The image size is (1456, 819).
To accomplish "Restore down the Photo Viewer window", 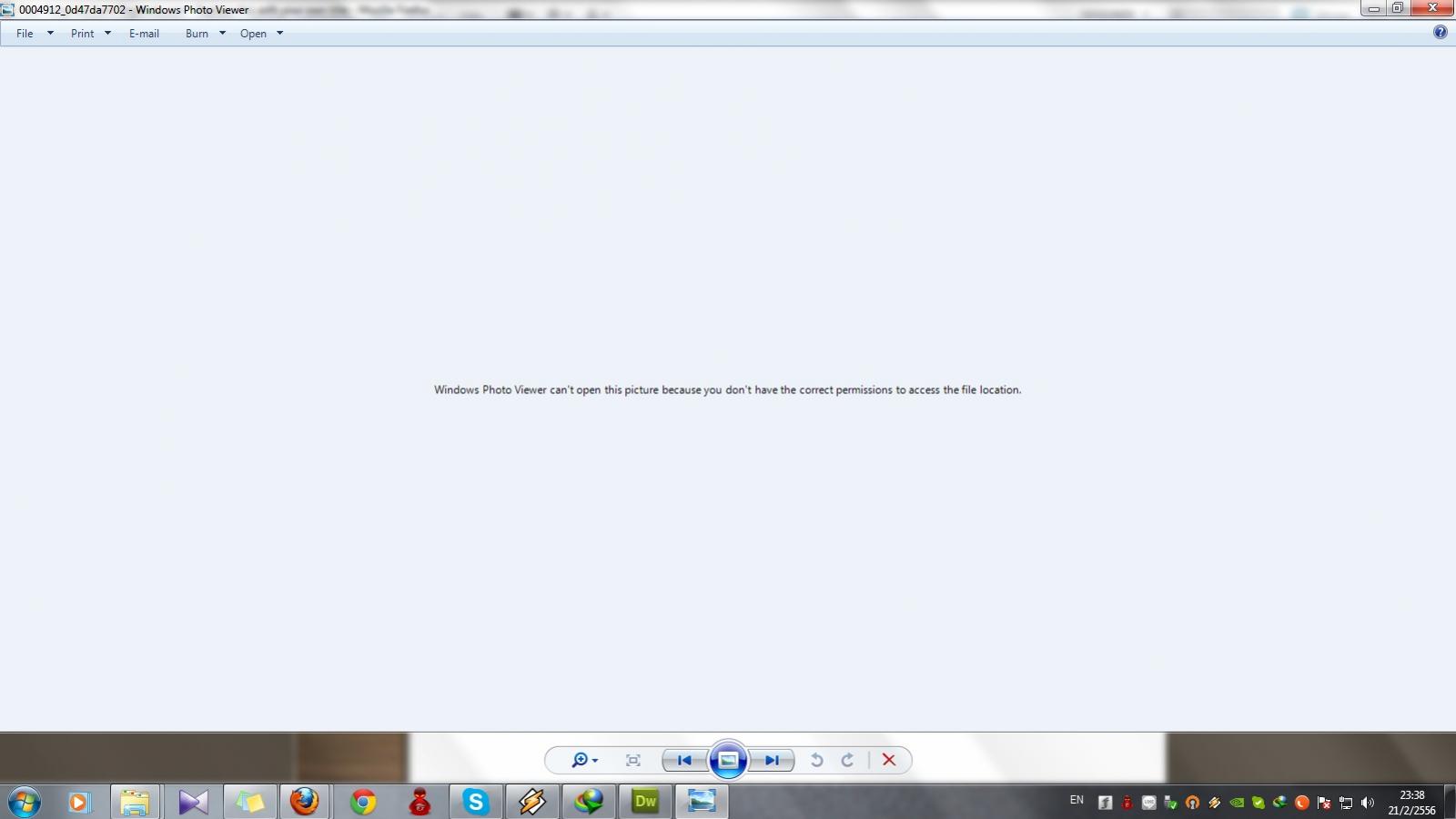I will [1398, 8].
